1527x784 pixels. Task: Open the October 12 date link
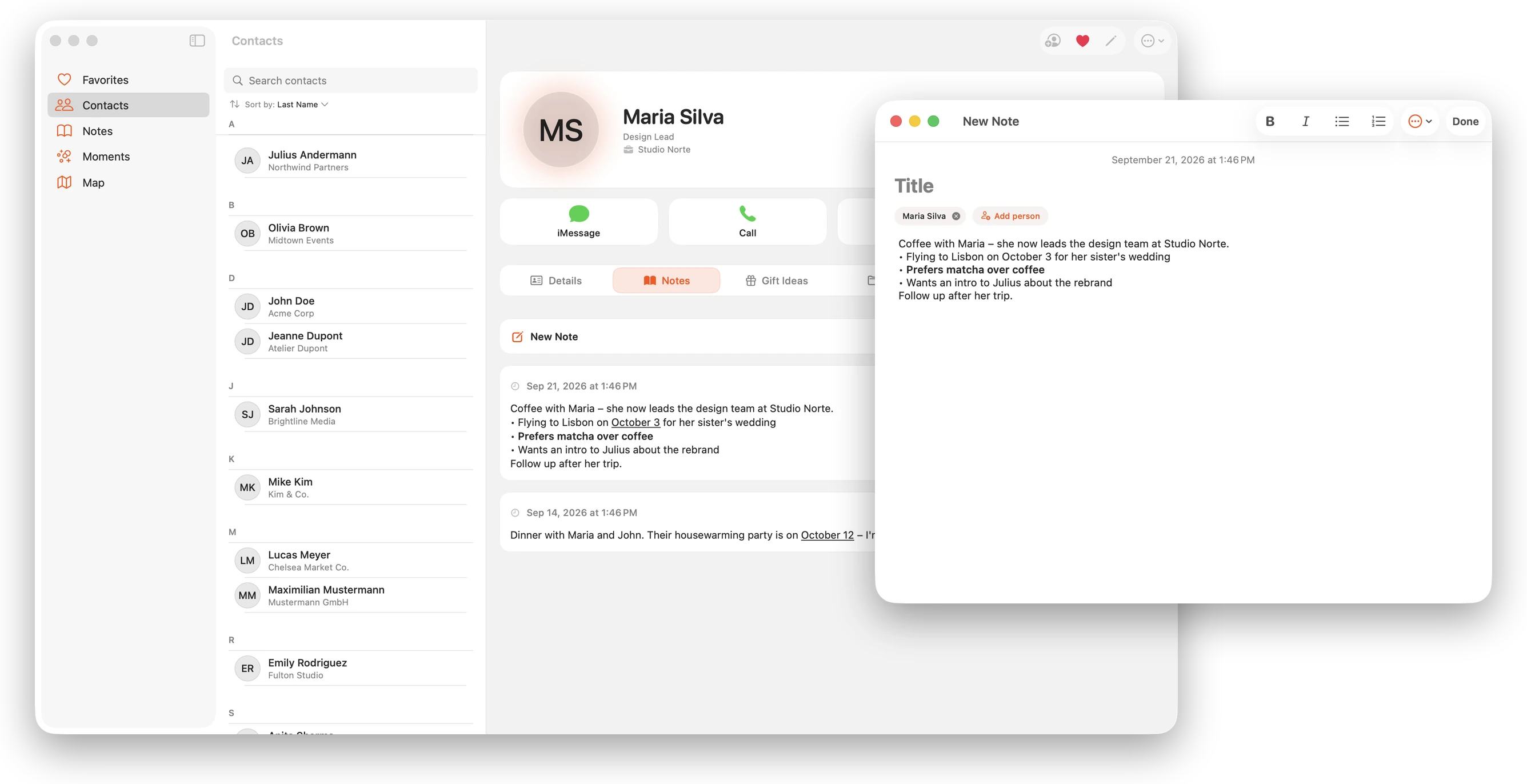(827, 534)
